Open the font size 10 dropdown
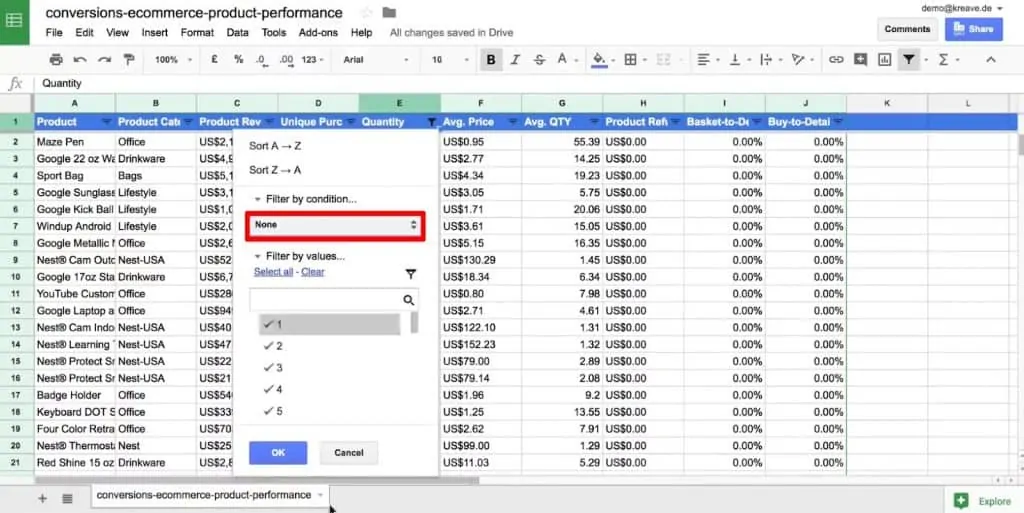This screenshot has width=1024, height=513. click(449, 59)
